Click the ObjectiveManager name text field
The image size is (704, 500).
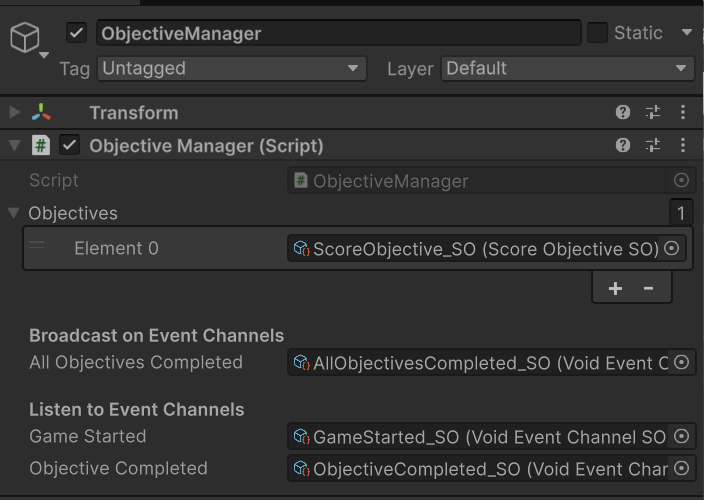(x=339, y=33)
